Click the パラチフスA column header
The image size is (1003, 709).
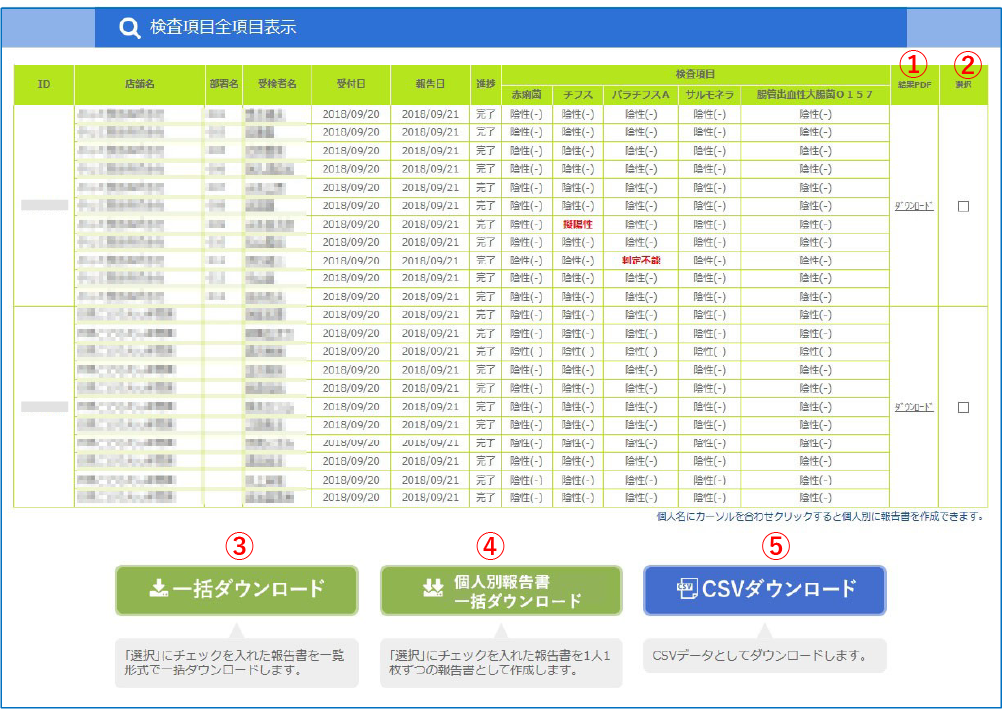pos(641,95)
